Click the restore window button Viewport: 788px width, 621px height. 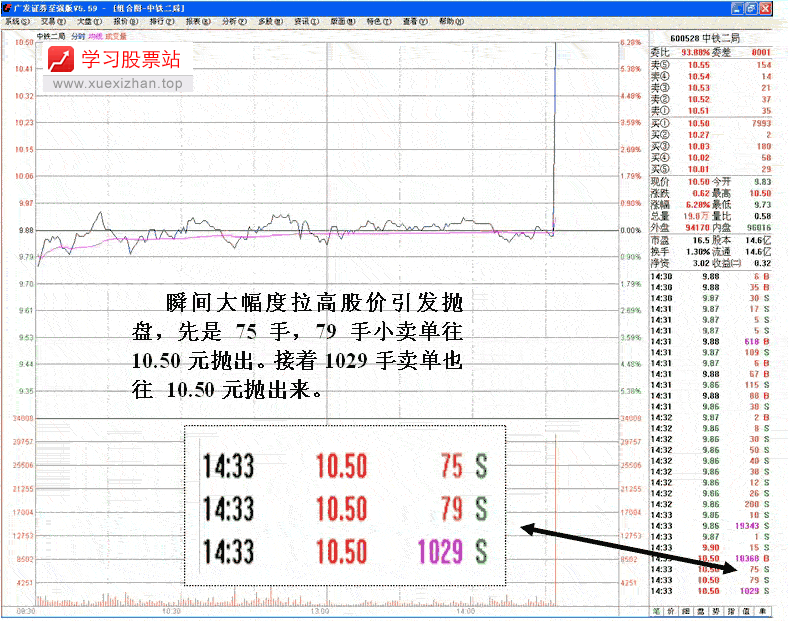point(750,7)
